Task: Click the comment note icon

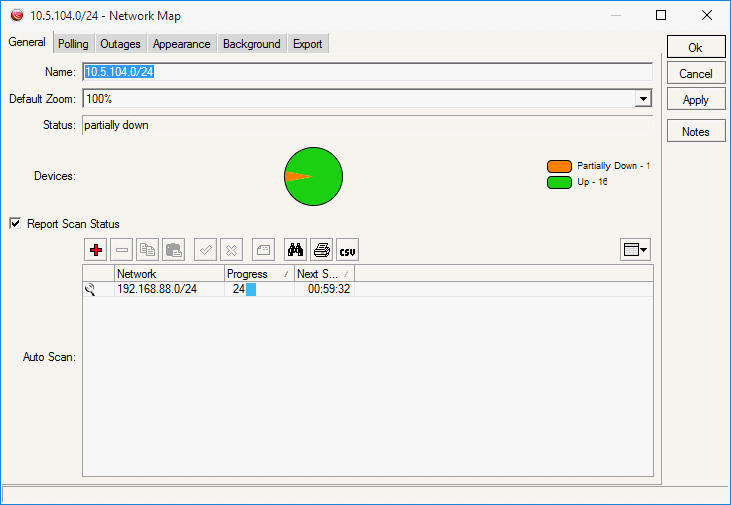Action: tap(263, 249)
